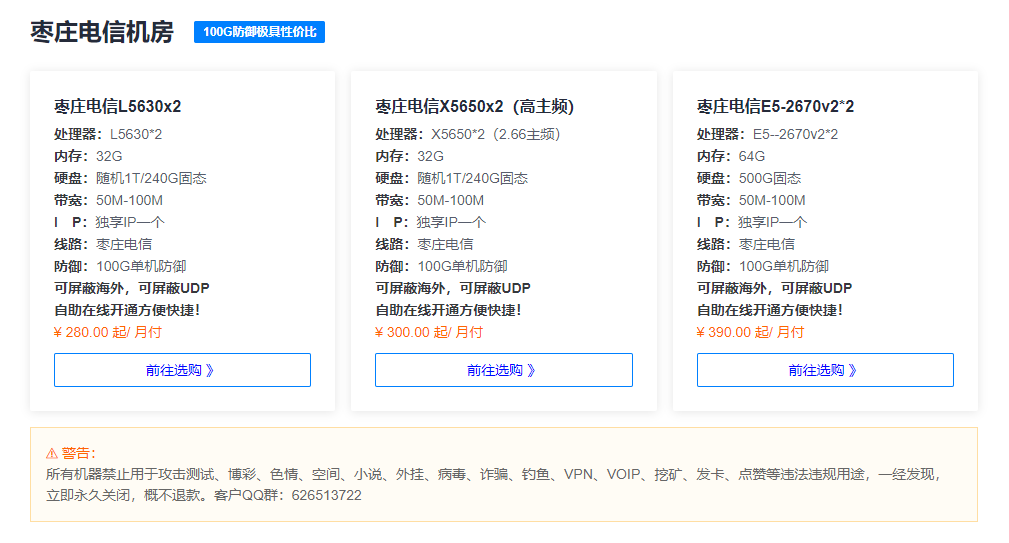Screen dimensions: 1009x543
Task: Click the 32G memory value in L5630x2 card
Action: point(109,156)
